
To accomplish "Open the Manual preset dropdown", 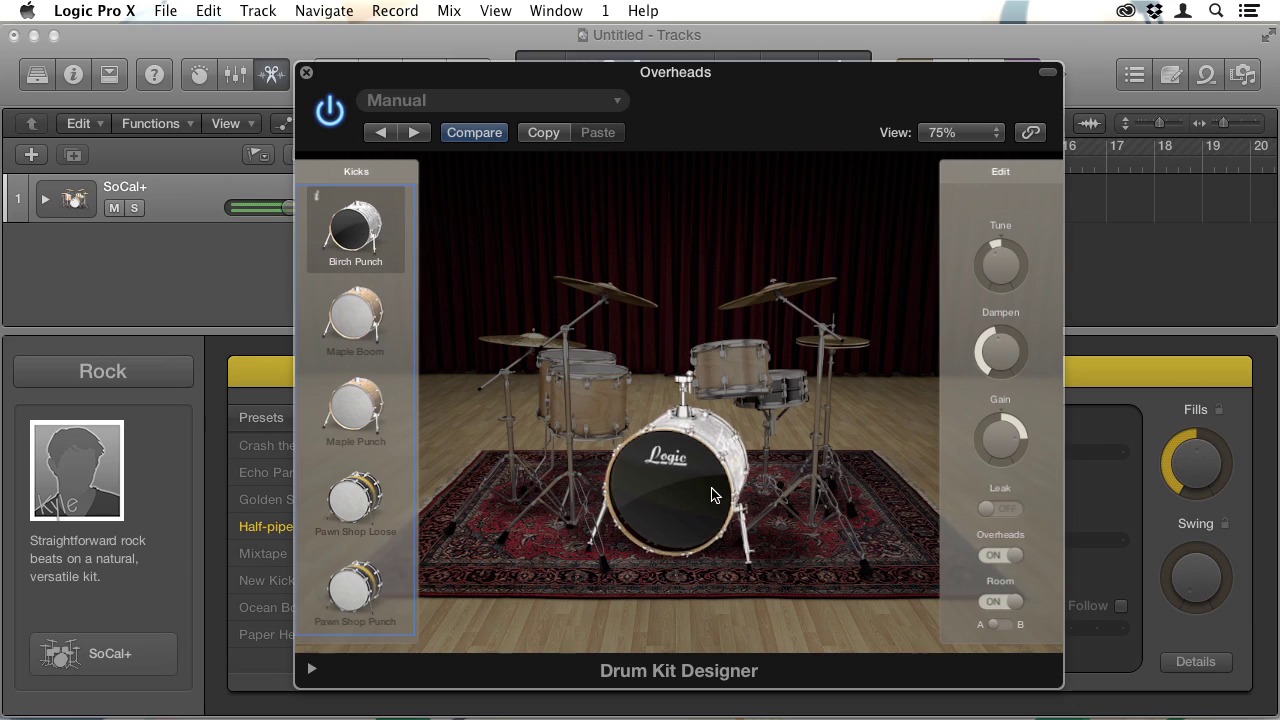I will [x=493, y=100].
